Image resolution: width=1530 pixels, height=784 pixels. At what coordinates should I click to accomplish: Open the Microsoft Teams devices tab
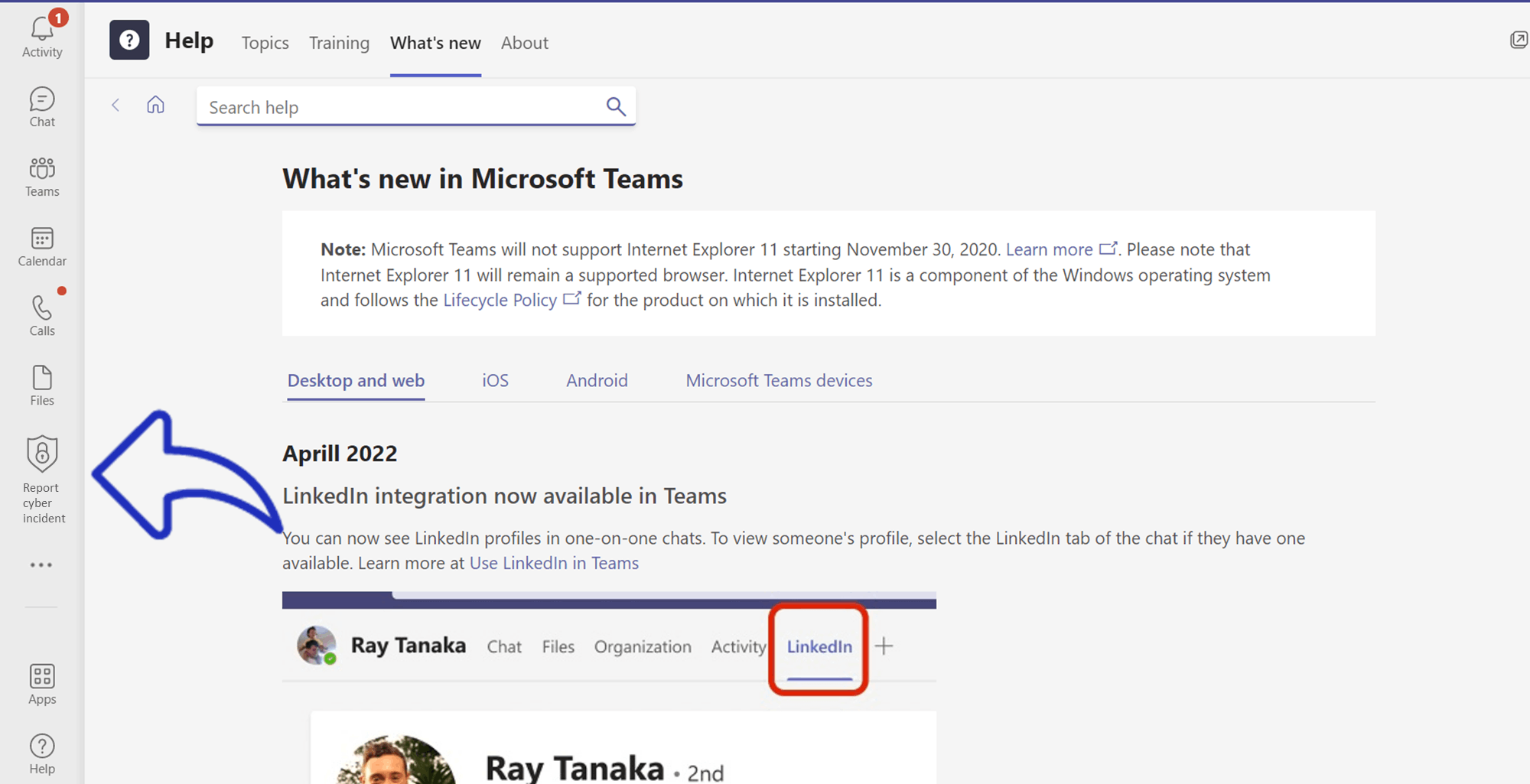tap(779, 380)
